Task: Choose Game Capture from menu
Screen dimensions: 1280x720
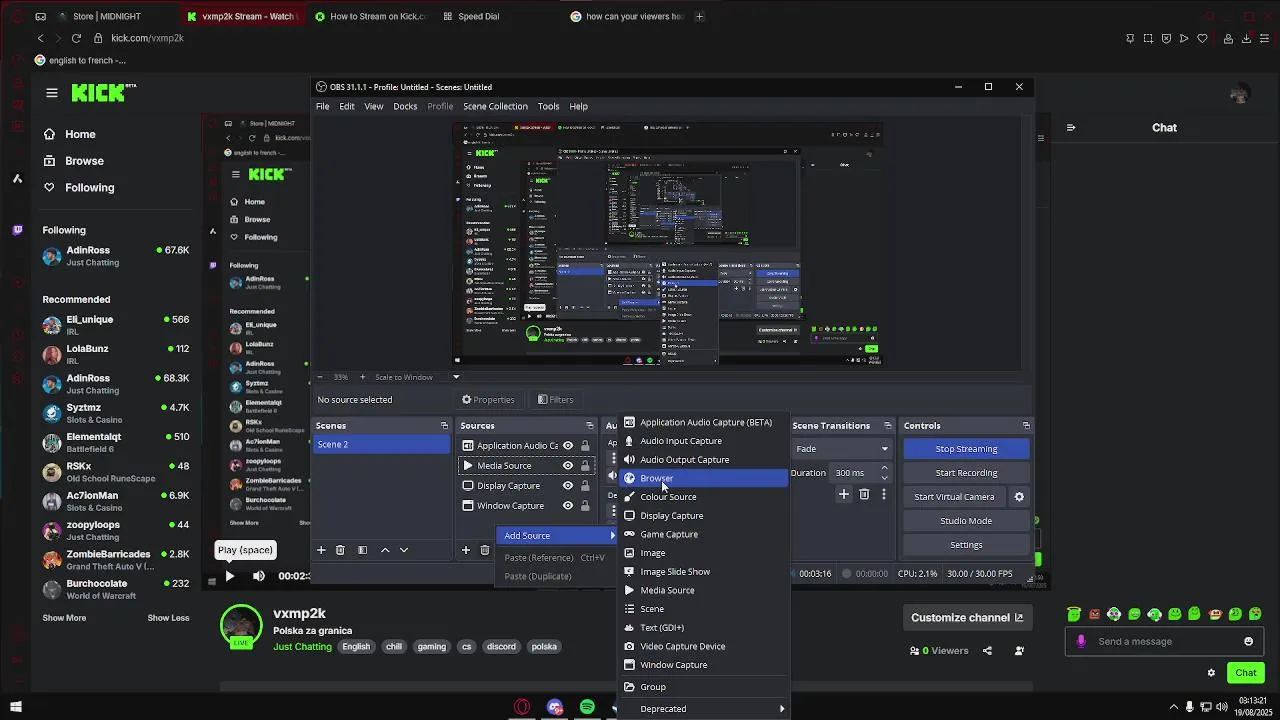Action: point(703,534)
